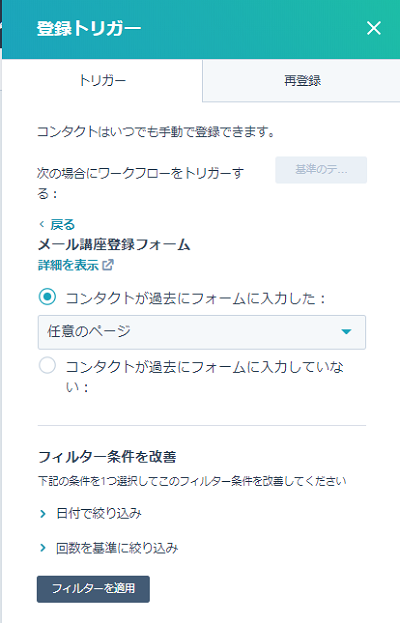This screenshot has height=623, width=400.
Task: Click the コンタクトが過去にフォームに入力した option label
Action: [x=195, y=298]
